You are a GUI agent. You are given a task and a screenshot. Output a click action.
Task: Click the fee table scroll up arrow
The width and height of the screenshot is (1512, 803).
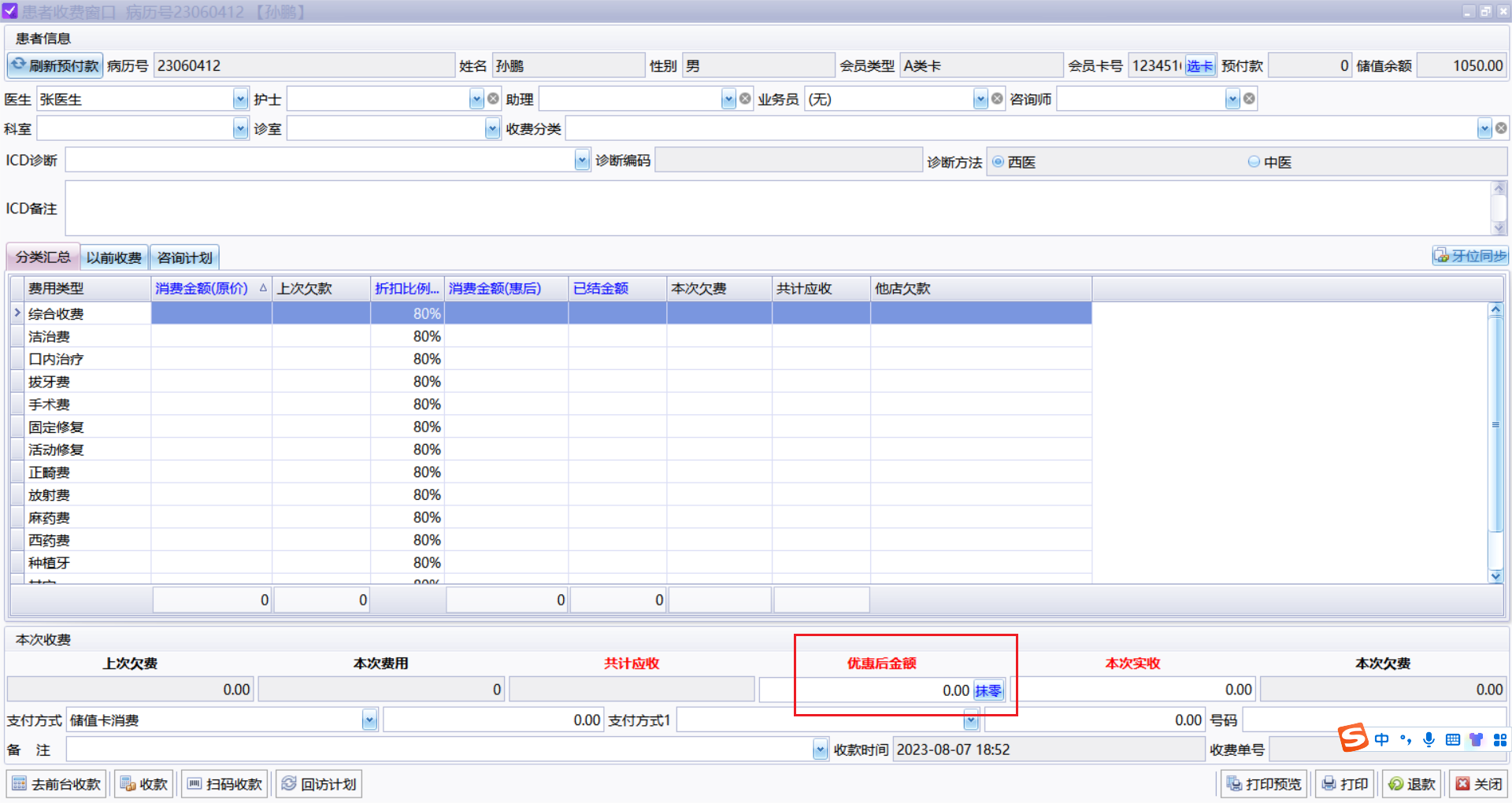point(1495,309)
